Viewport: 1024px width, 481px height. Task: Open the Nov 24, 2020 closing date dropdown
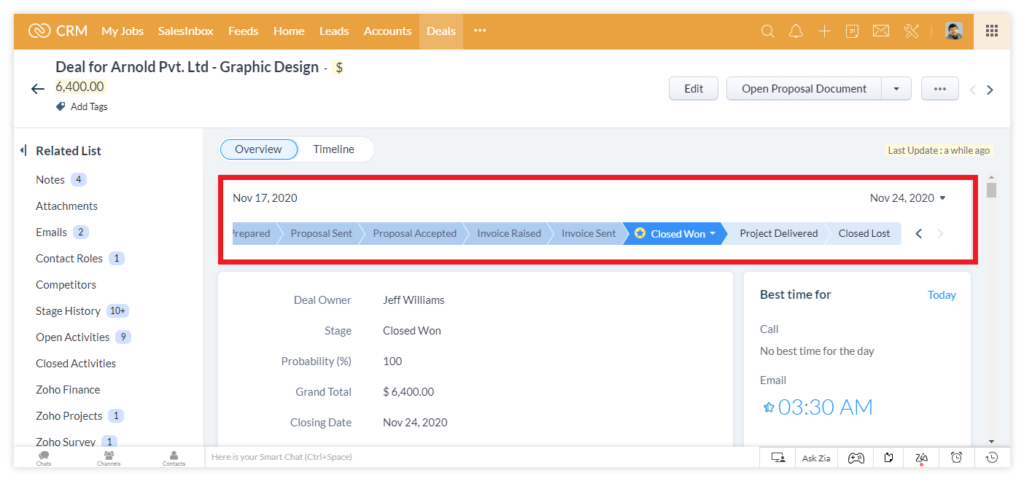coord(942,198)
